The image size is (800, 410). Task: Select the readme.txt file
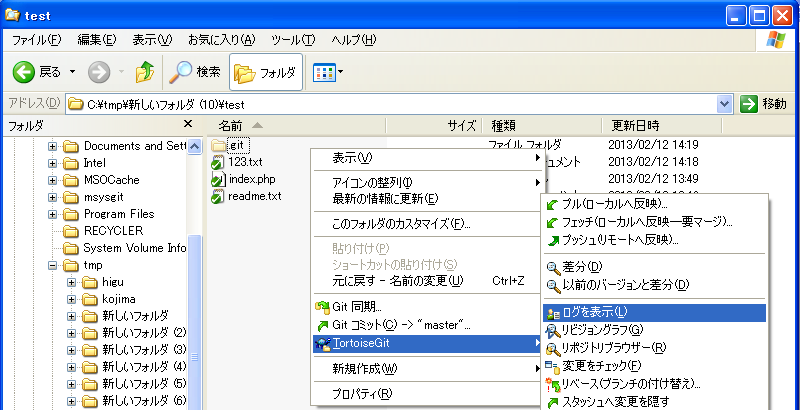(255, 197)
